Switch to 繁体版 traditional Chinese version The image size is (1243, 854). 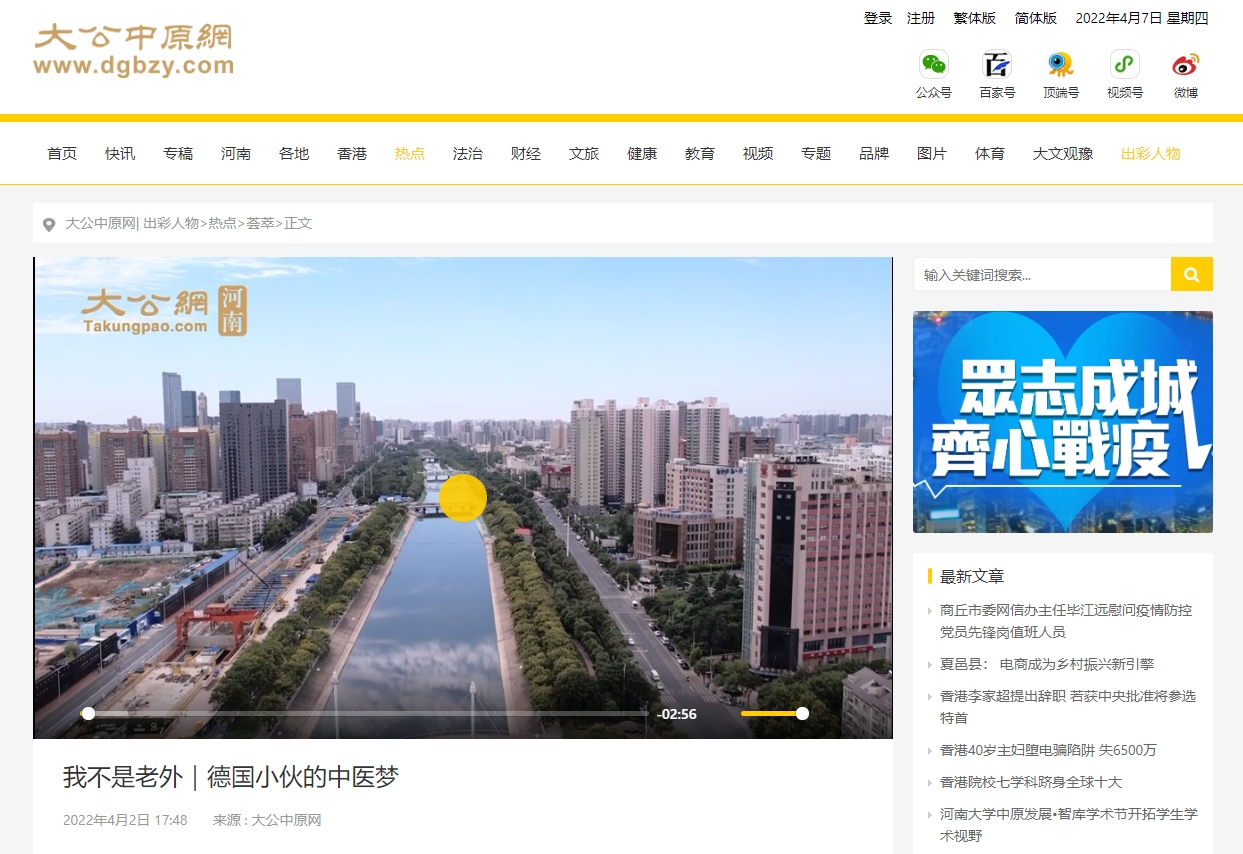point(974,18)
